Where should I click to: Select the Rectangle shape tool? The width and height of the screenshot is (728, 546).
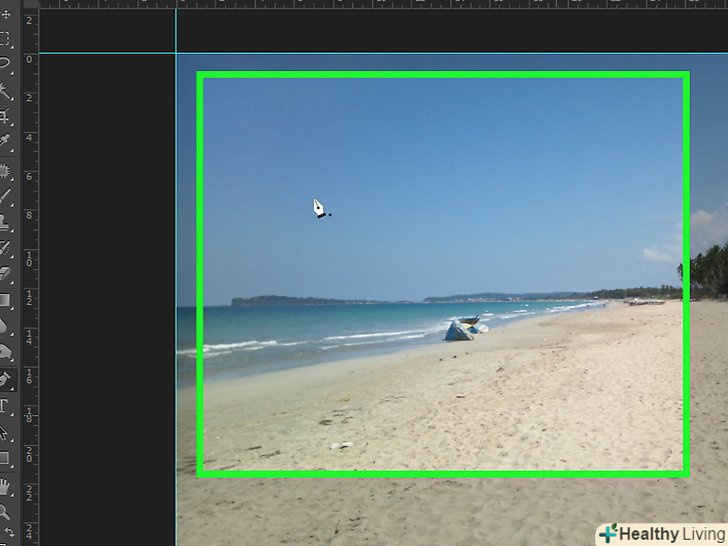click(x=5, y=458)
